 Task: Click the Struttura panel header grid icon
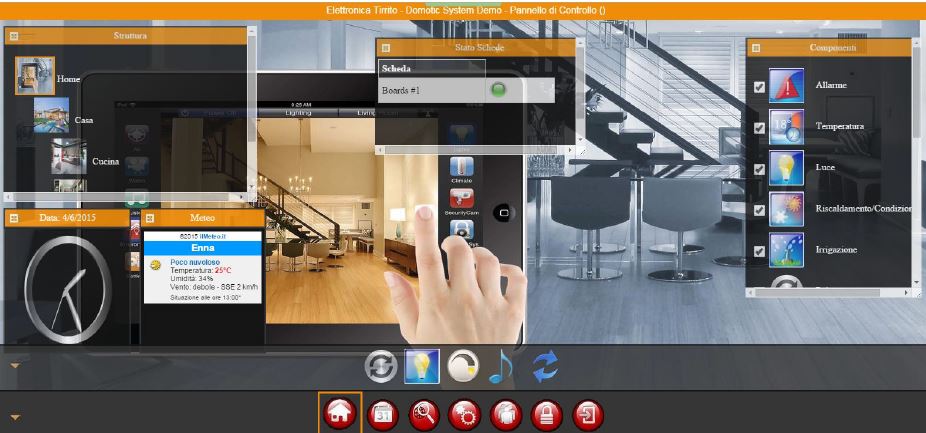point(14,36)
